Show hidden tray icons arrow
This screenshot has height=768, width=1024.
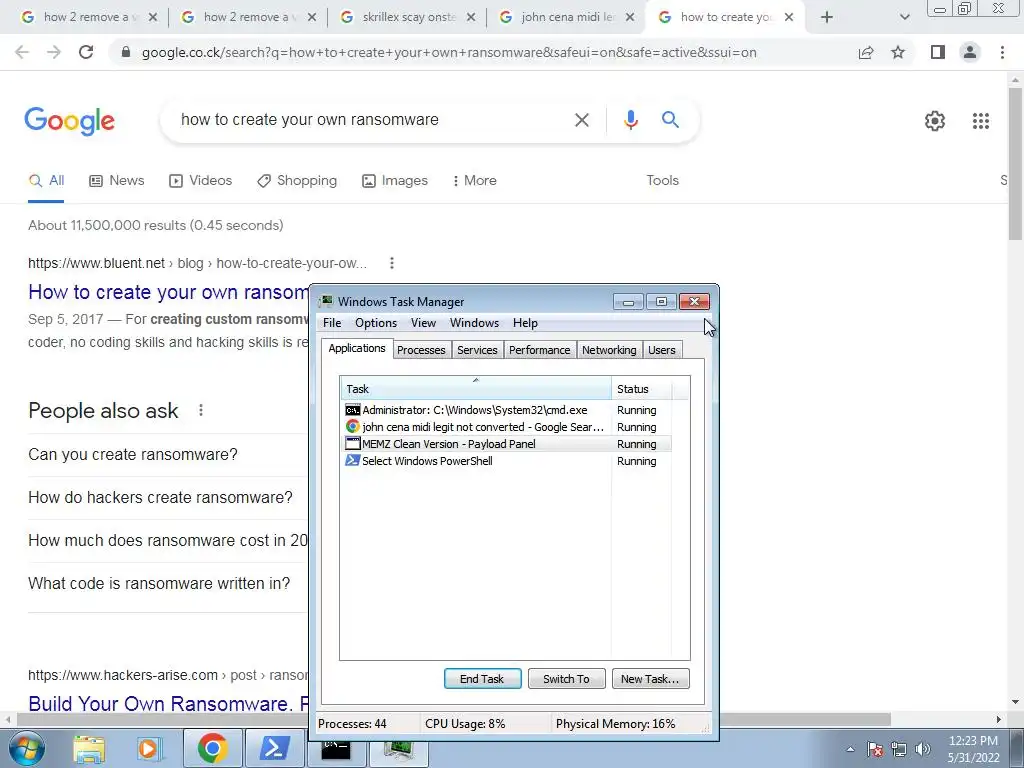tap(850, 749)
